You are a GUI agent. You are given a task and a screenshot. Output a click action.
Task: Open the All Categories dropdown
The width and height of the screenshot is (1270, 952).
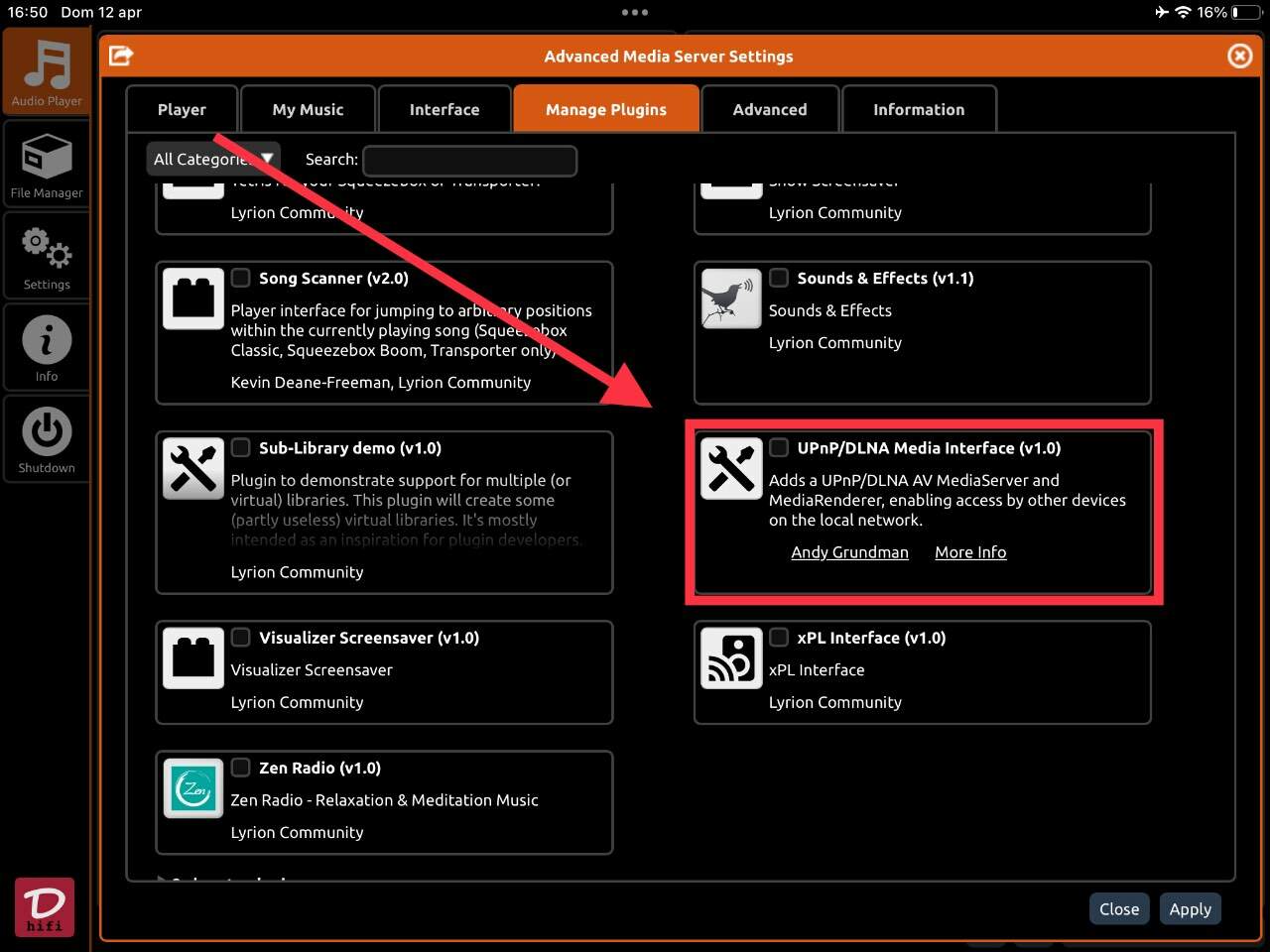coord(213,159)
